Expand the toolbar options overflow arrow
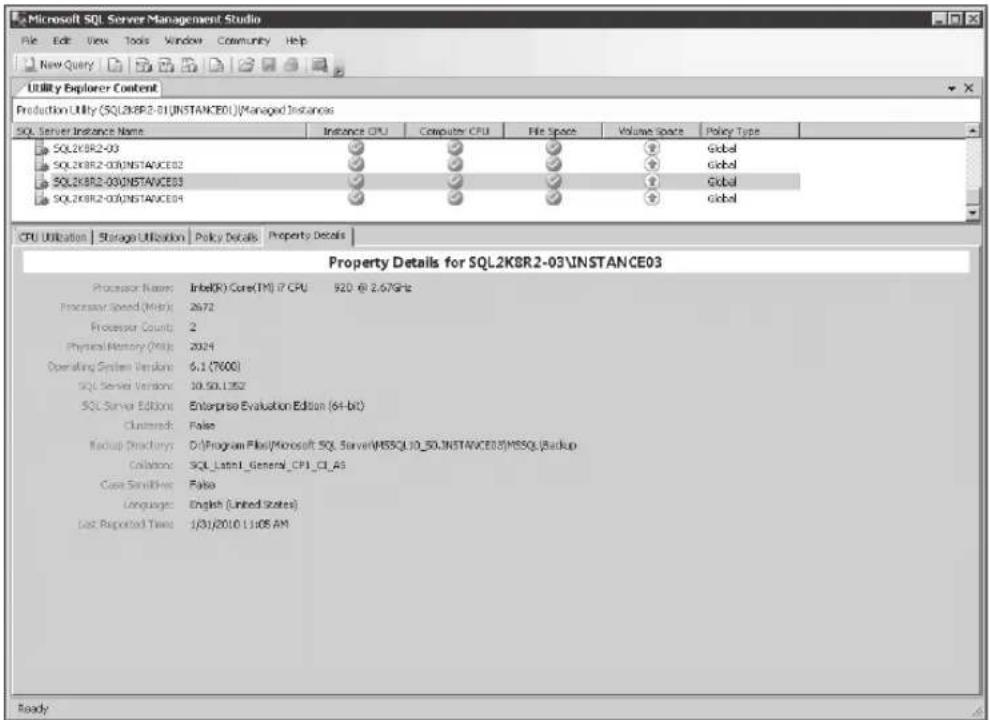Viewport: 990px width, 720px height. [x=338, y=71]
